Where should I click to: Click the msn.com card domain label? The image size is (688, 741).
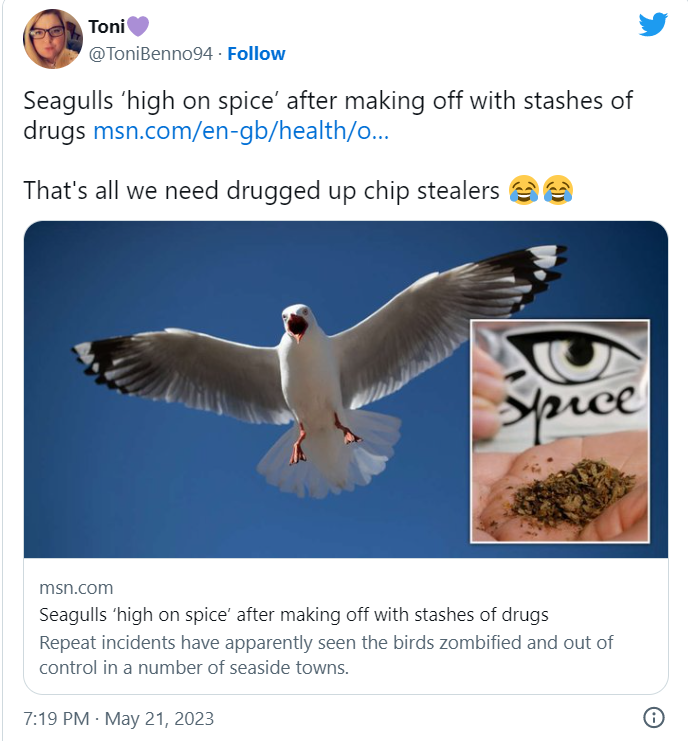click(76, 588)
